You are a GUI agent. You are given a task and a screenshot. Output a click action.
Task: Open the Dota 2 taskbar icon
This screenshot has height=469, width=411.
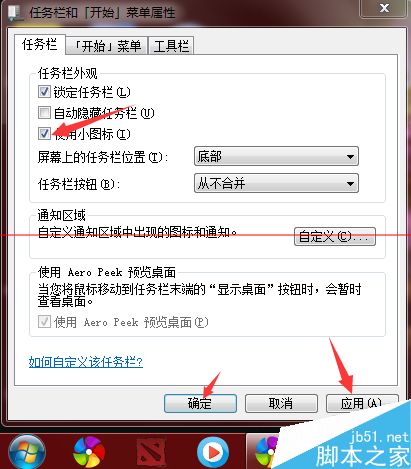point(152,453)
